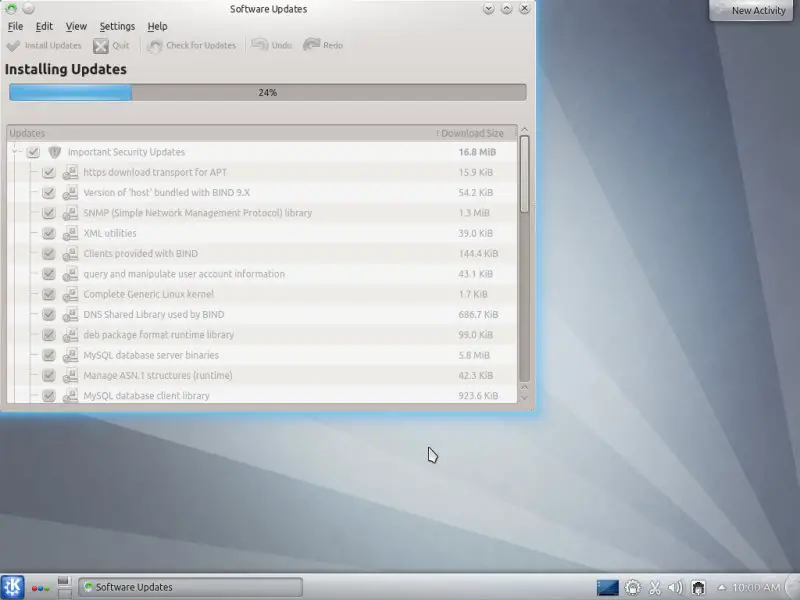The image size is (800, 600).
Task: Open the View menu
Action: pos(76,27)
